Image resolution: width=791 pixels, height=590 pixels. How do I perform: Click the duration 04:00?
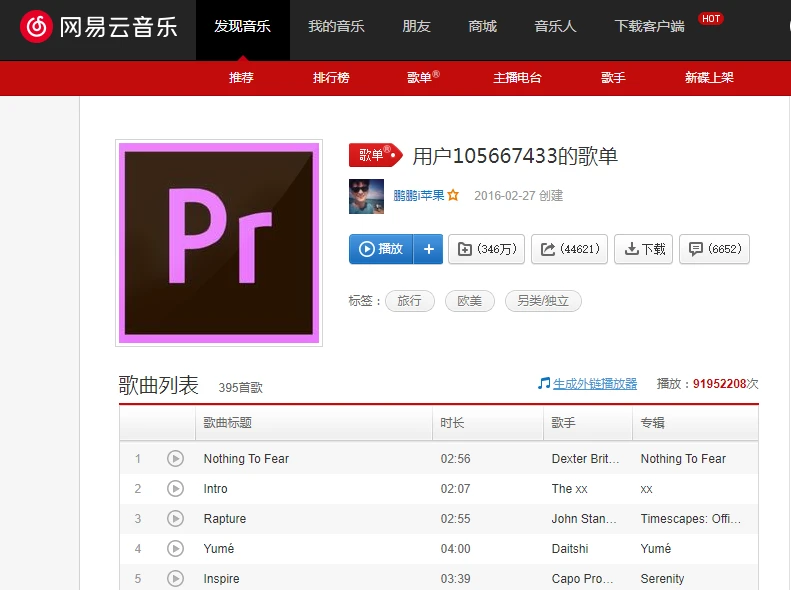456,549
